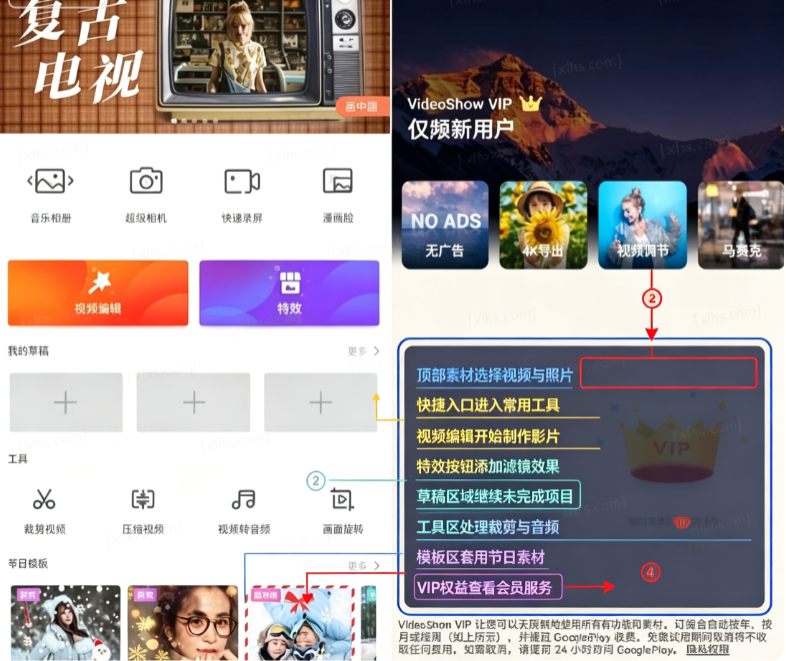Select the 马赛克 mosaic card

click(741, 225)
